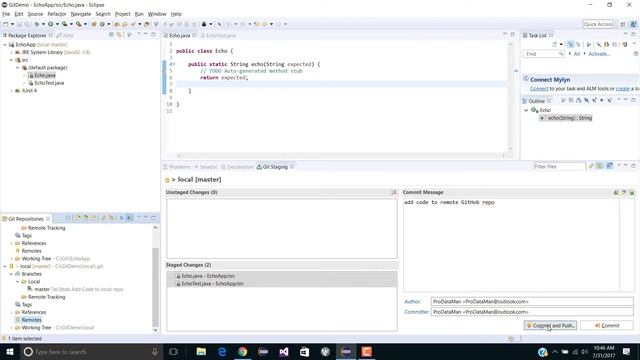Screen dimensions: 640x360
Task: Collapse the Echo class in Outline
Action: (526, 110)
